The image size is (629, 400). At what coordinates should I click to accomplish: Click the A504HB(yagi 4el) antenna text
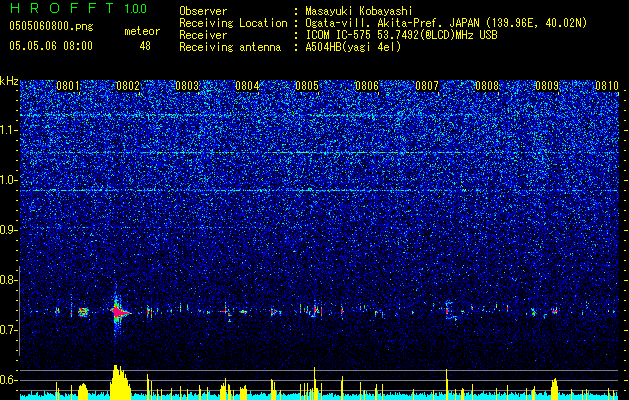(353, 47)
